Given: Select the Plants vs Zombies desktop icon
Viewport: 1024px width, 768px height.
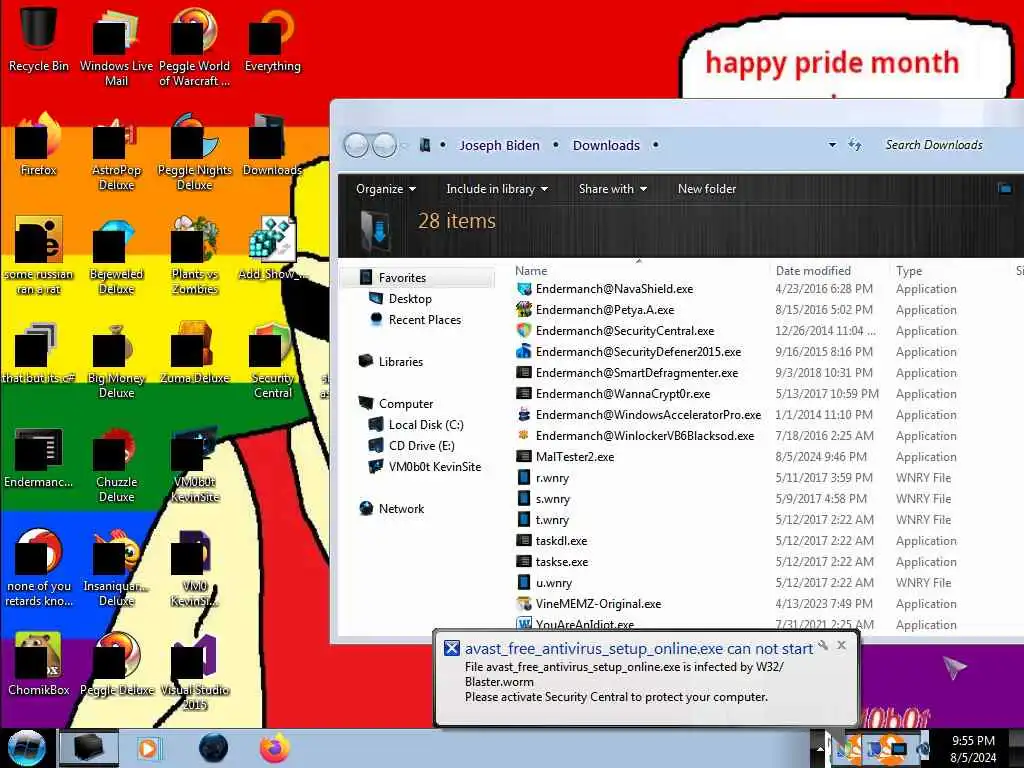Looking at the screenshot, I should (x=195, y=256).
